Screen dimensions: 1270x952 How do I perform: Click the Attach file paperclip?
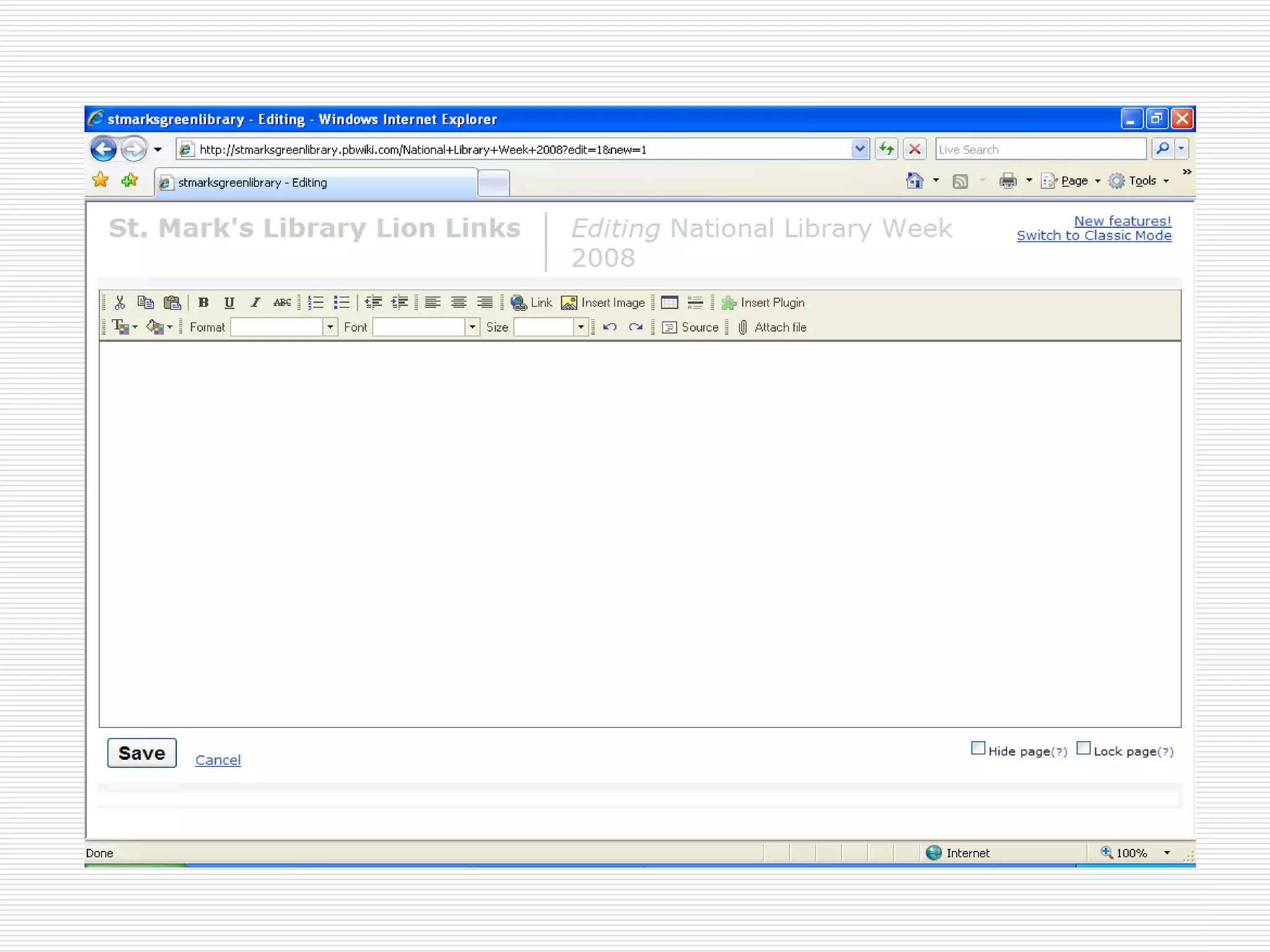coord(772,327)
